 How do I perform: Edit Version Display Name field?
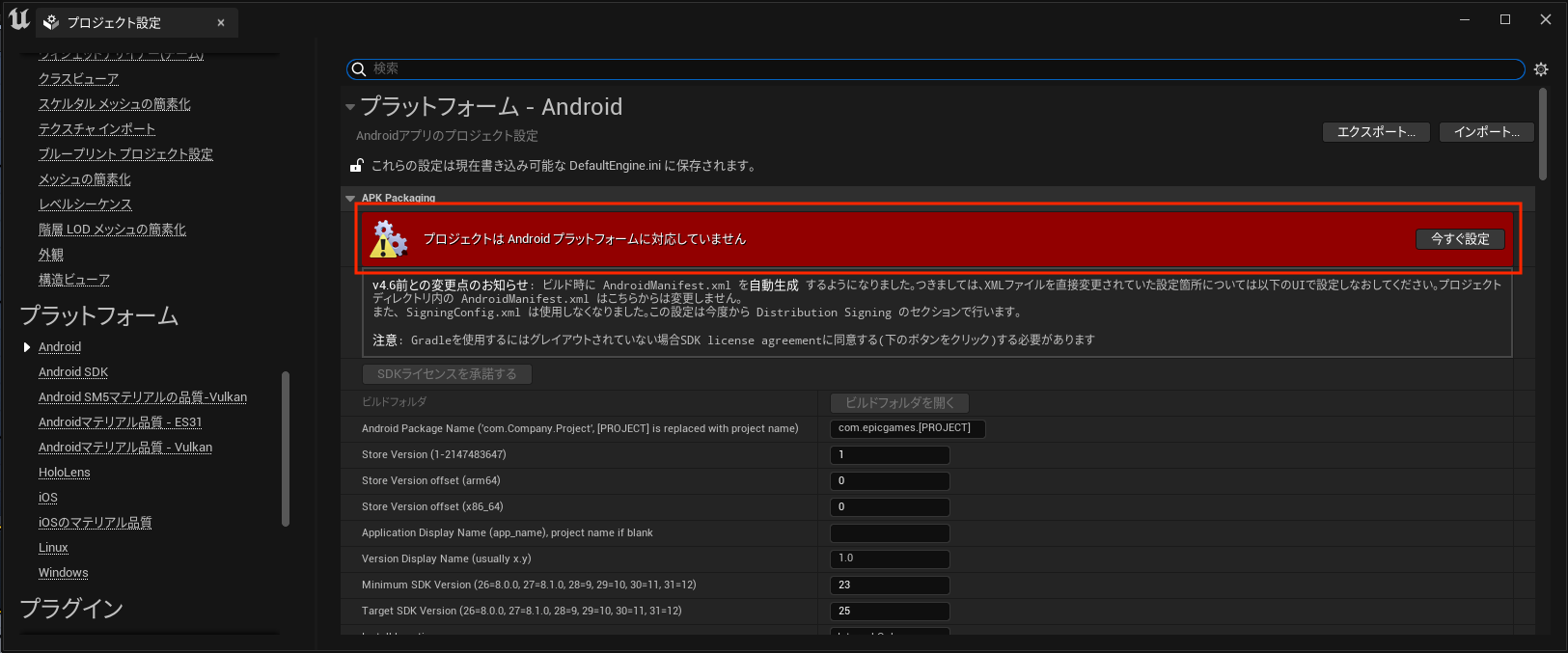pos(890,558)
